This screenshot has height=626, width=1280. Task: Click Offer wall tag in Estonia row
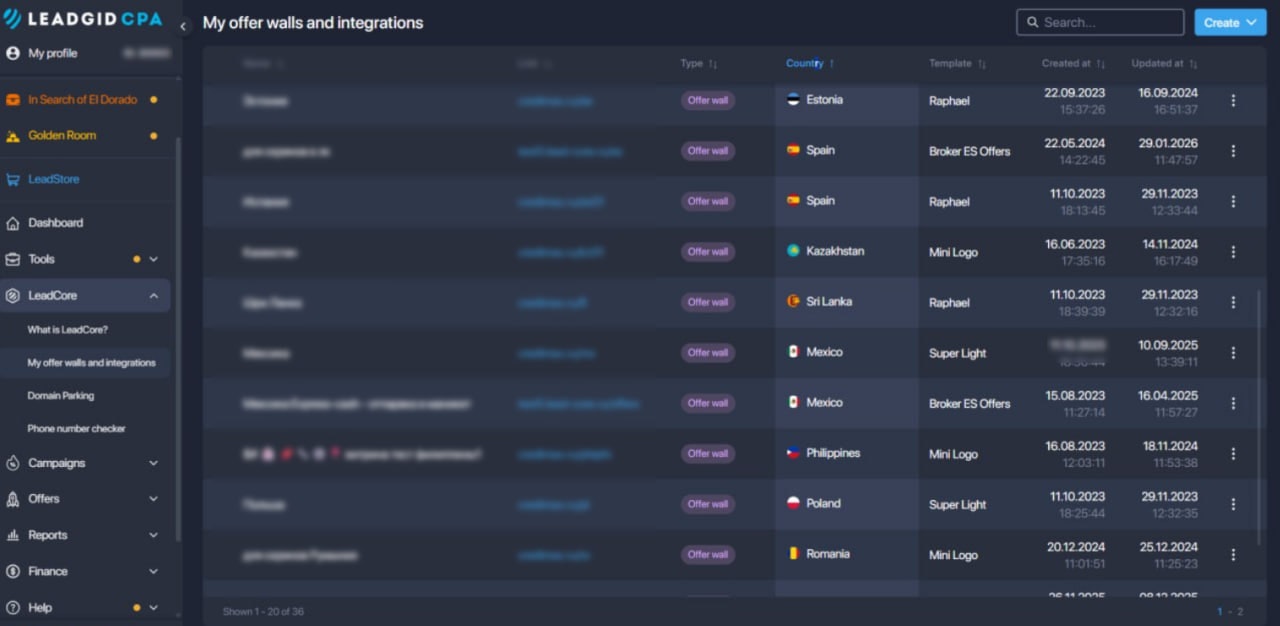(x=708, y=100)
